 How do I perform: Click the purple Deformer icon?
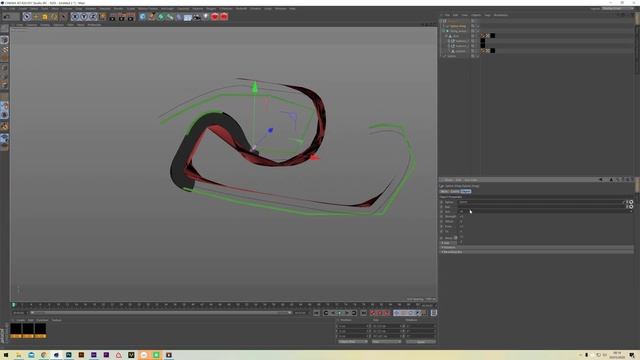[x=179, y=17]
